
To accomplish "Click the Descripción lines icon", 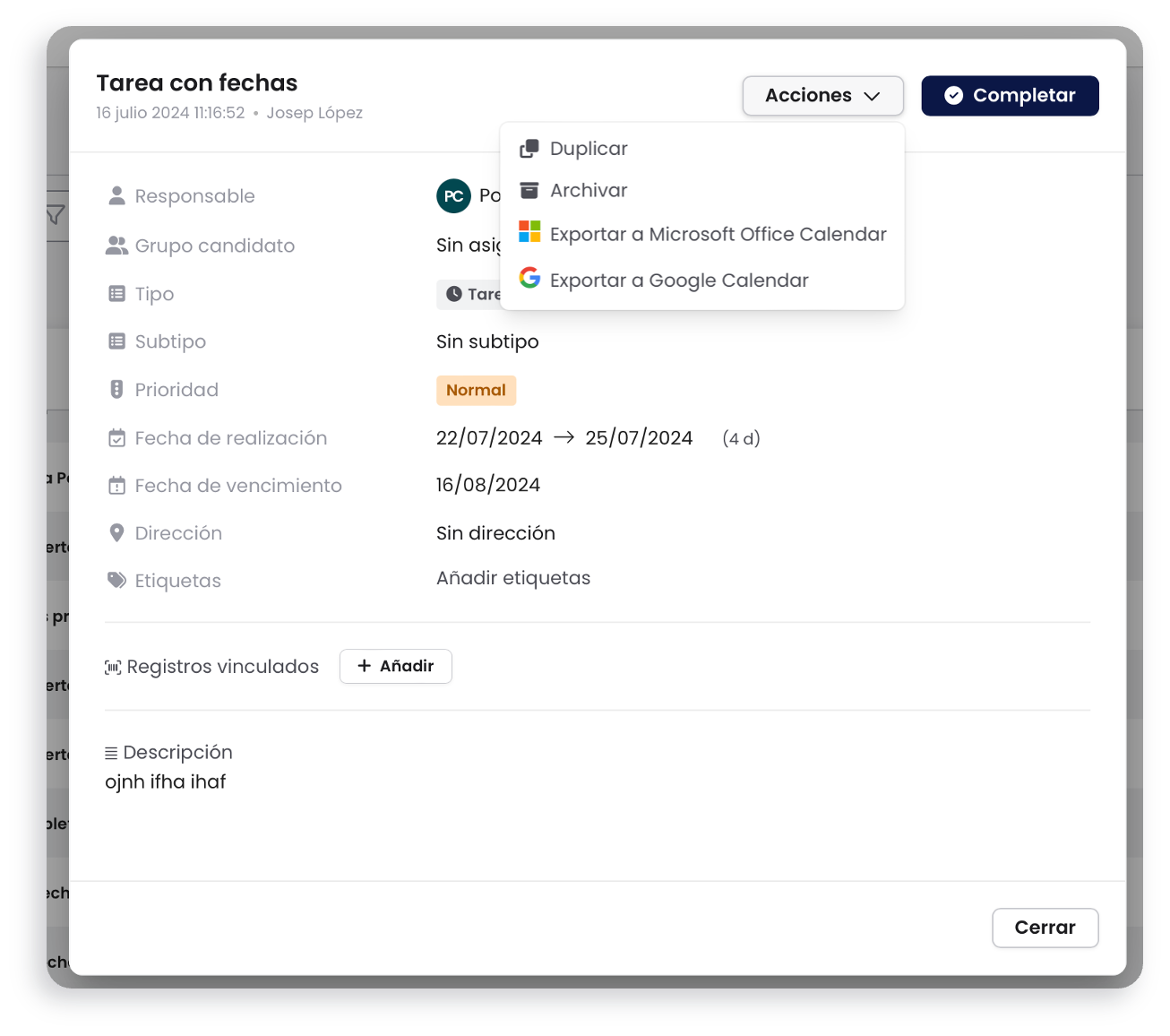I will (x=111, y=754).
